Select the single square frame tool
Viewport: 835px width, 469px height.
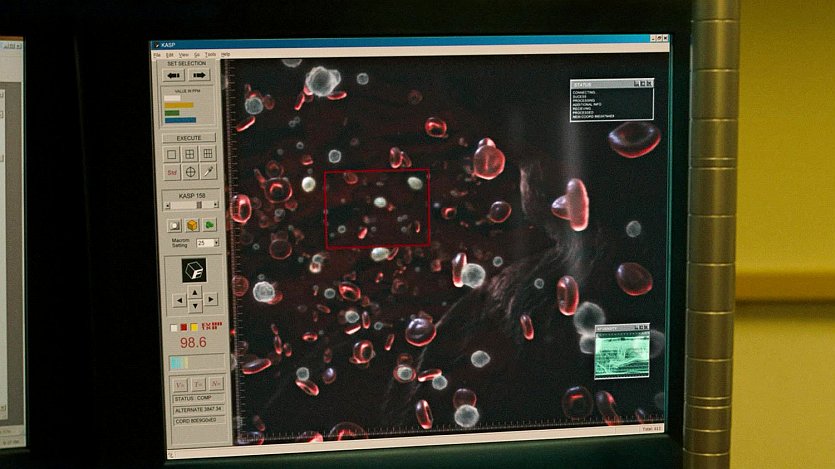click(x=172, y=154)
